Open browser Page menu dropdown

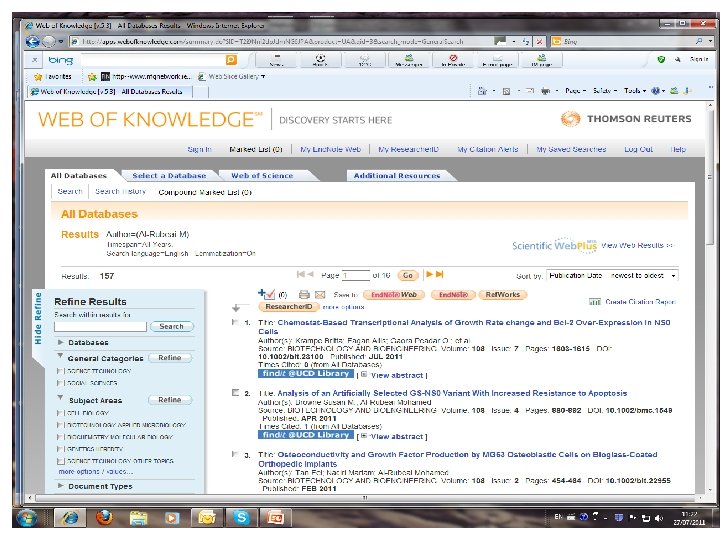coord(575,90)
